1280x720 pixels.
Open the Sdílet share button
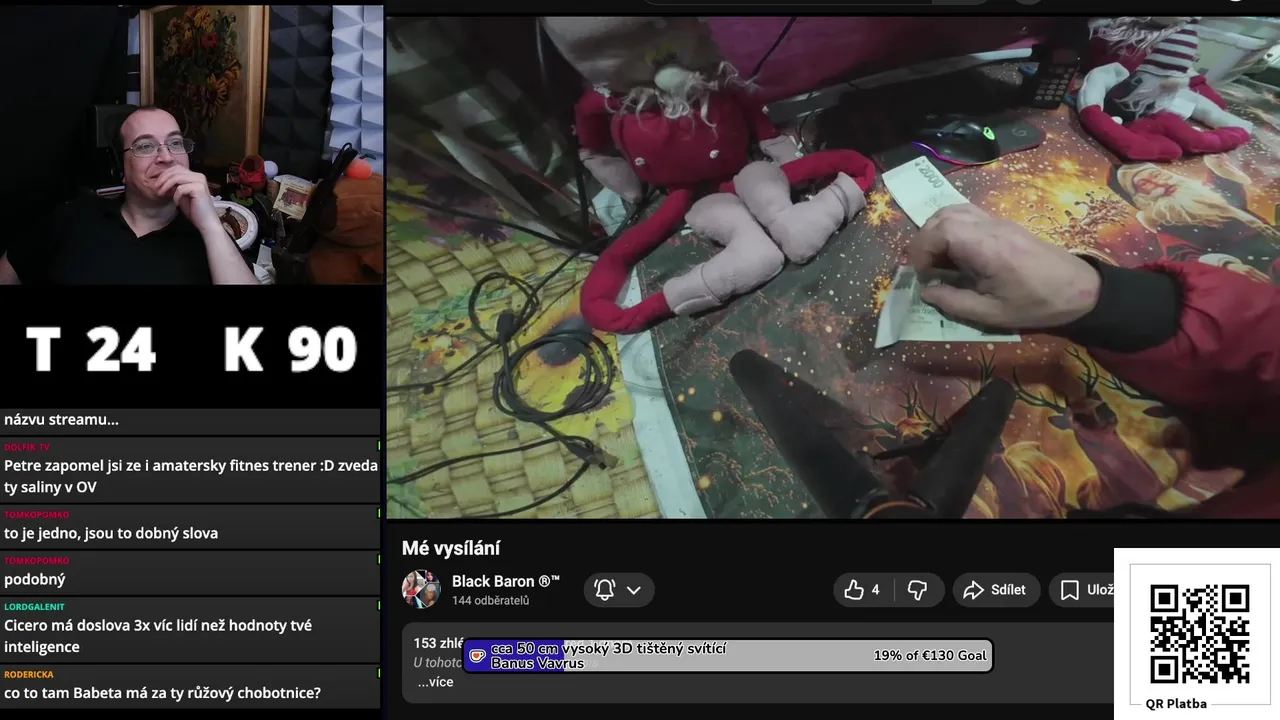click(x=995, y=590)
